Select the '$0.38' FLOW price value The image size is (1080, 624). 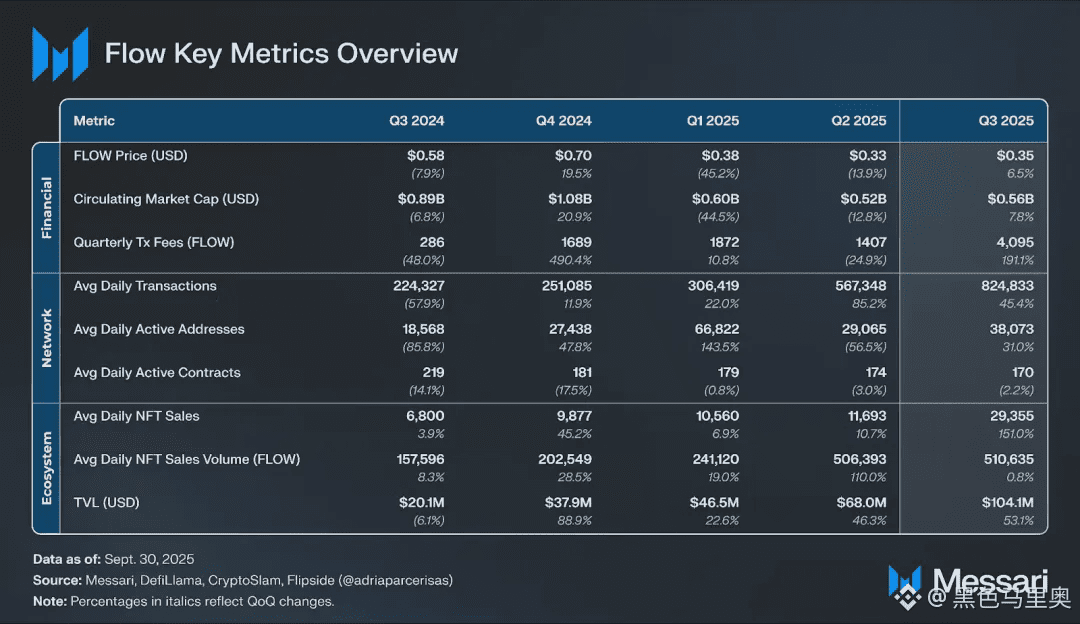coord(720,156)
